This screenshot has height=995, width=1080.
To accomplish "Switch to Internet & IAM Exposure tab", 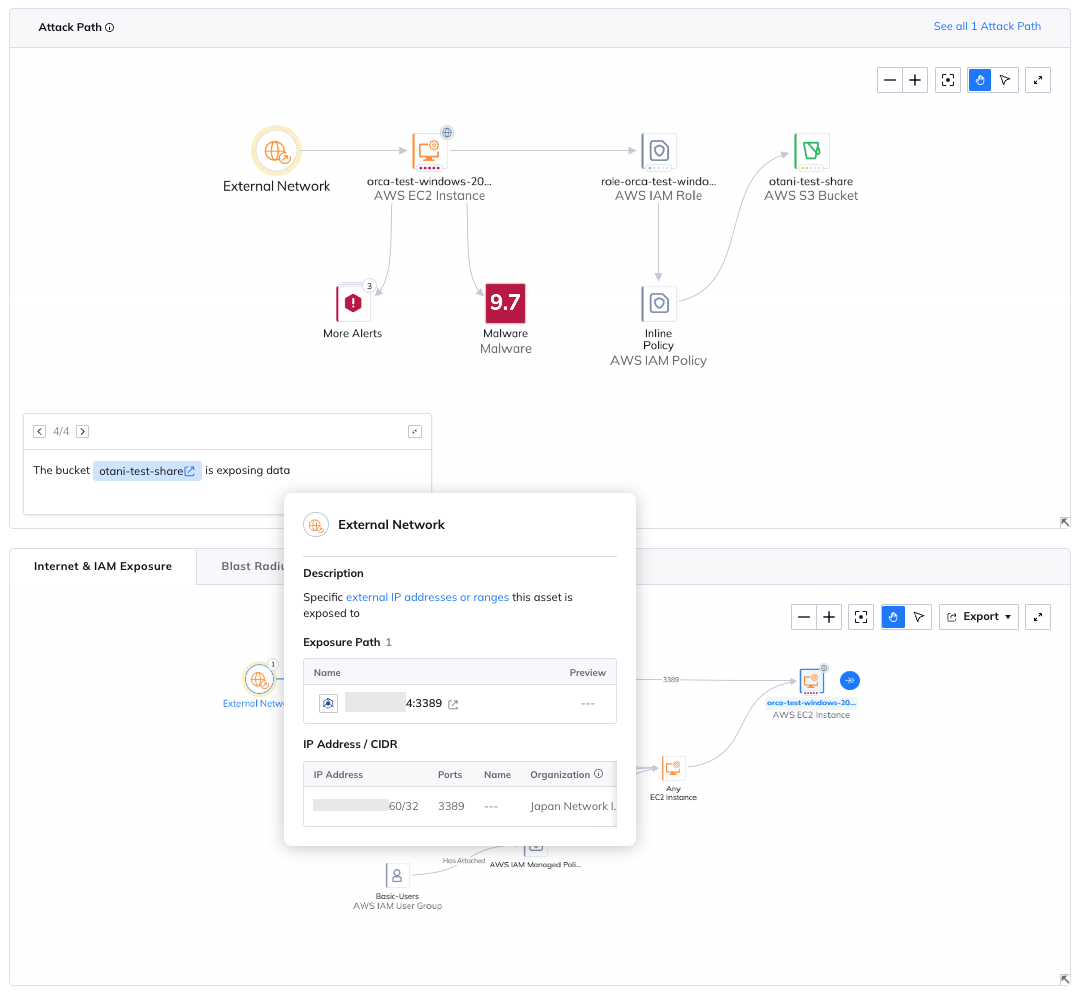I will (x=103, y=566).
